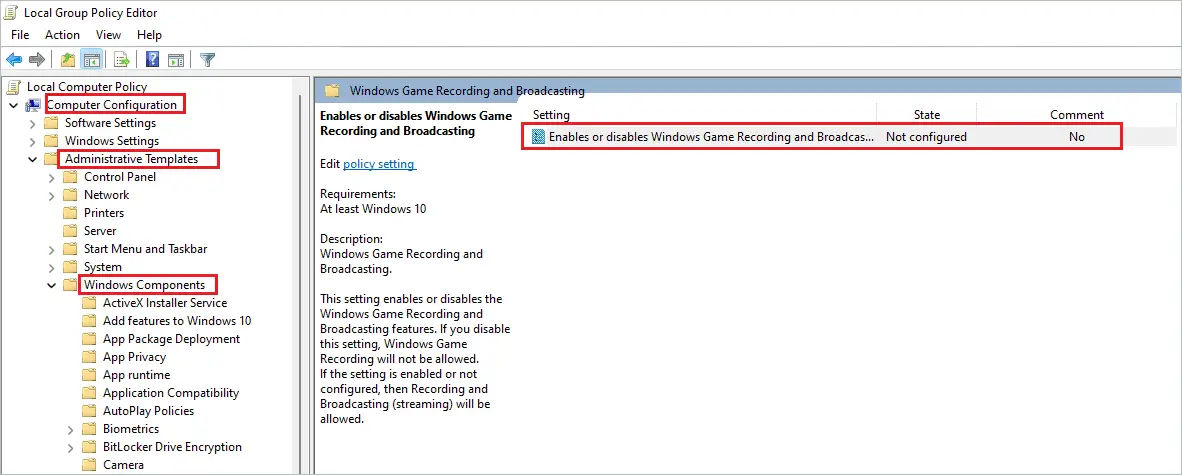Open the File menu
This screenshot has height=475, width=1182.
click(x=20, y=35)
